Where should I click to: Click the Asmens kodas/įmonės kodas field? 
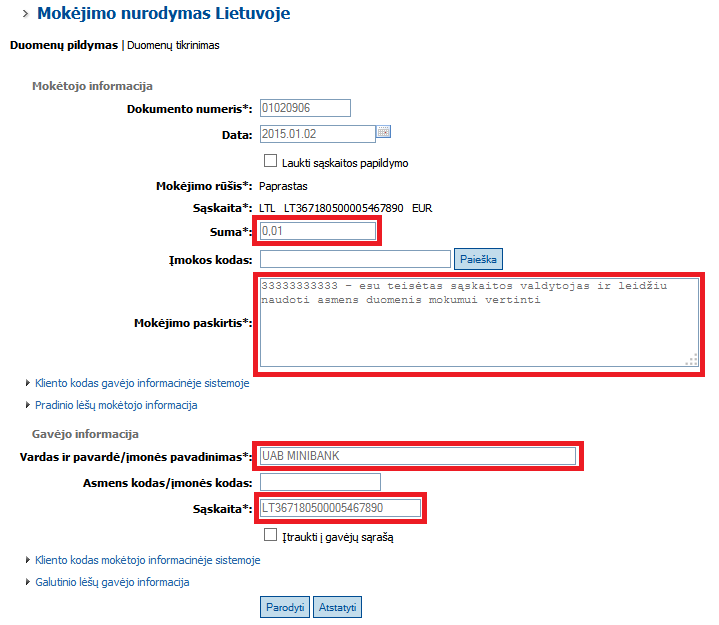[320, 482]
